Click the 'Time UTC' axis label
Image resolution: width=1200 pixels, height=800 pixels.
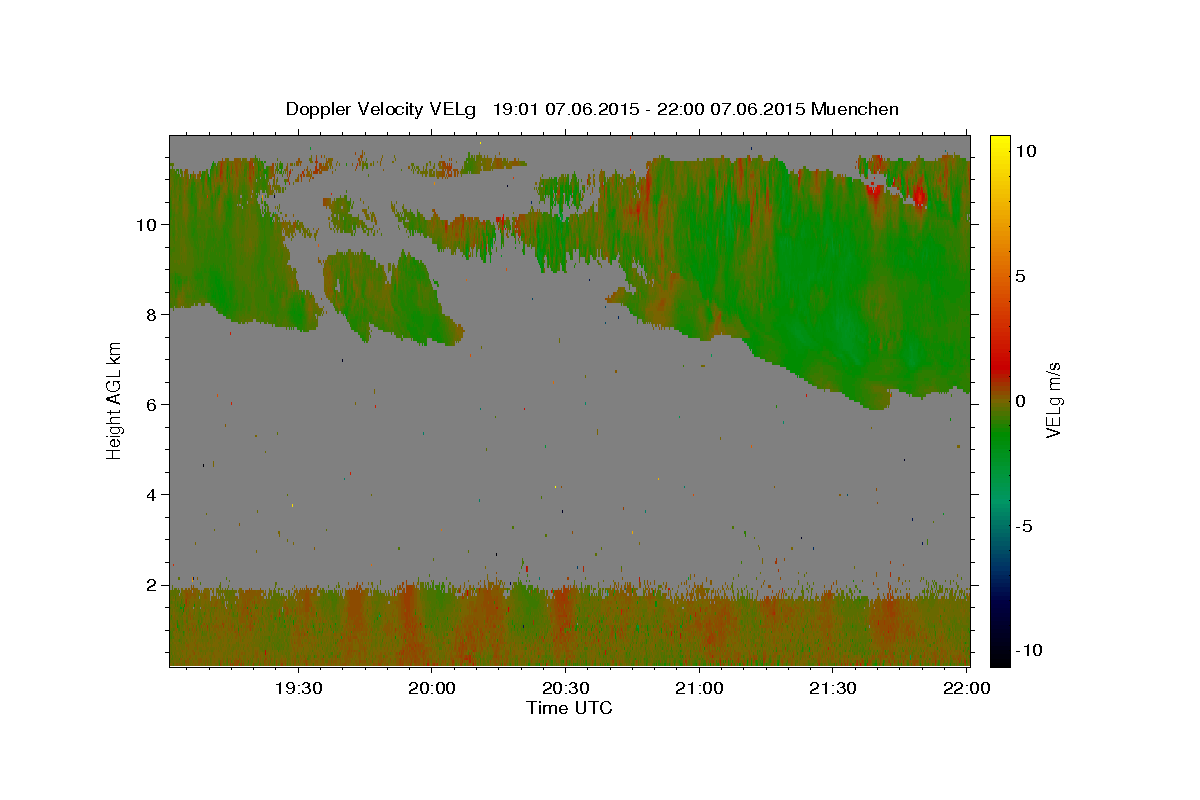(x=569, y=708)
